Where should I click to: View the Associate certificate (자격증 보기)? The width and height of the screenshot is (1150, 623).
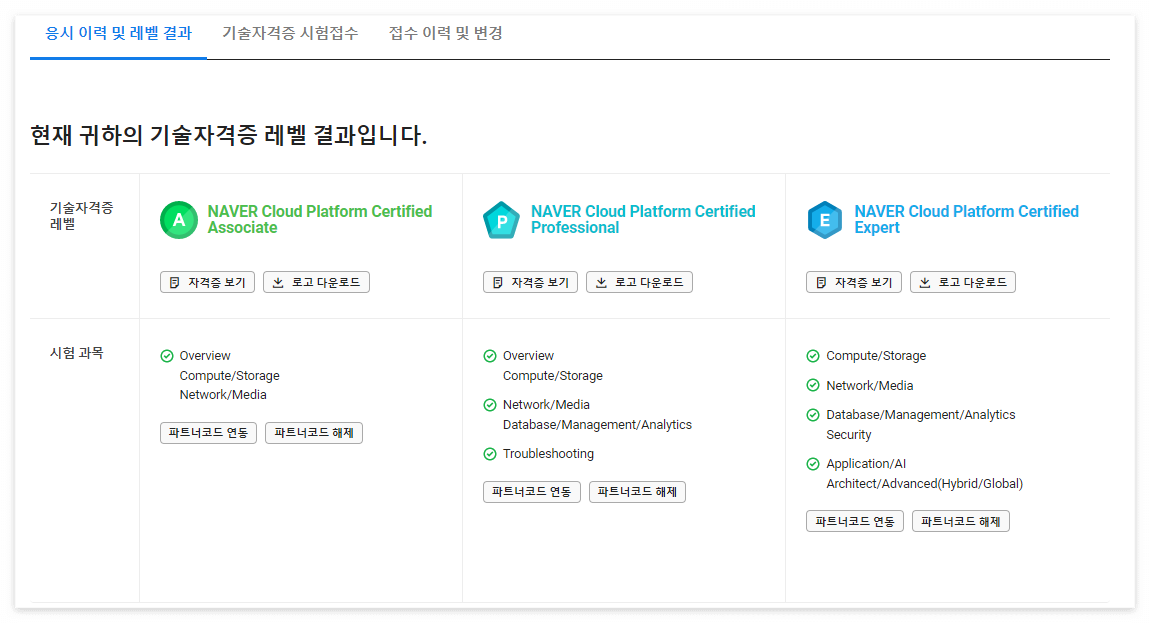208,283
